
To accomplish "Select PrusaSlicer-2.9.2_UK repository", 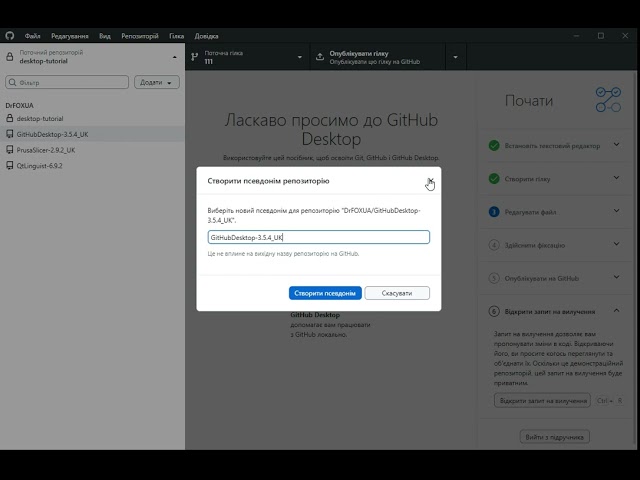I will coord(93,150).
